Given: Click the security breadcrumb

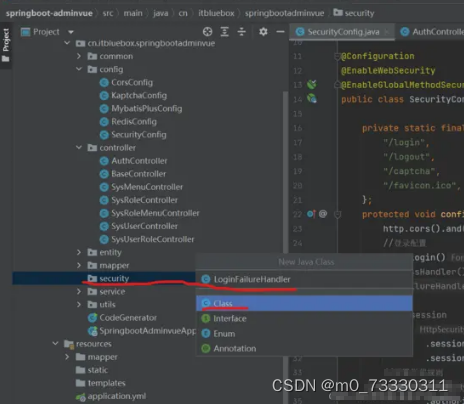Looking at the screenshot, I should click(x=354, y=13).
